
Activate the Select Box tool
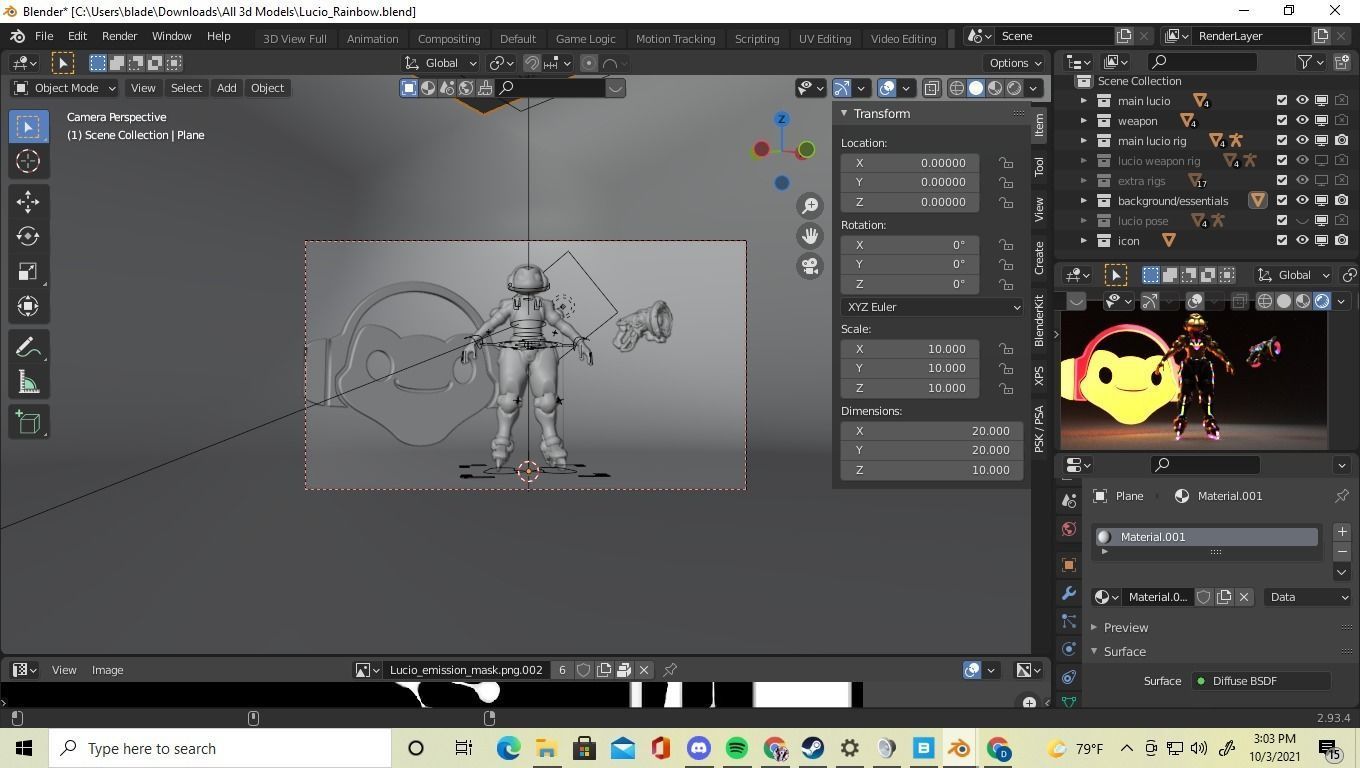(28, 126)
